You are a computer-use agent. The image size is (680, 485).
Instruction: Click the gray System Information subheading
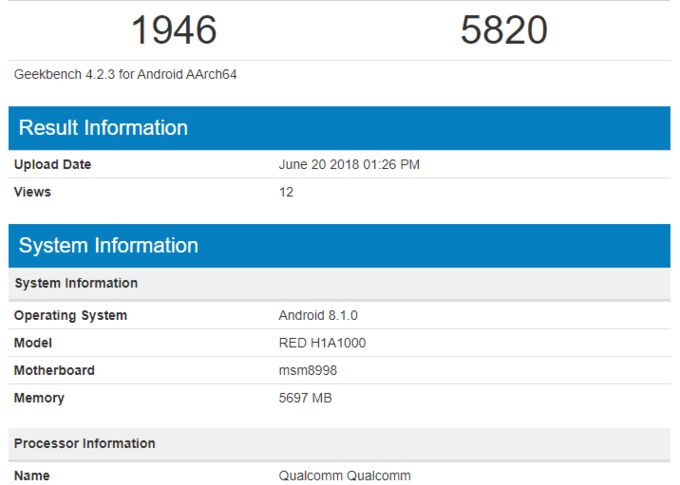point(76,283)
